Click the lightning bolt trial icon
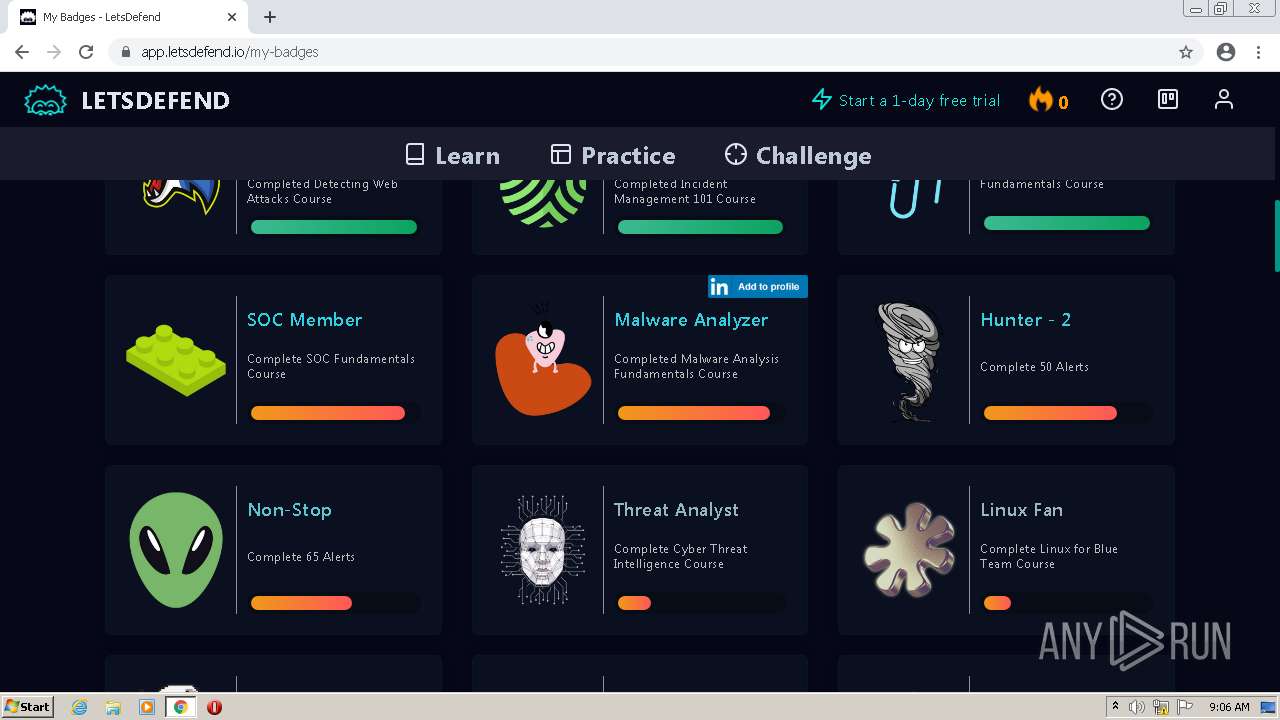The image size is (1280, 720). [822, 100]
